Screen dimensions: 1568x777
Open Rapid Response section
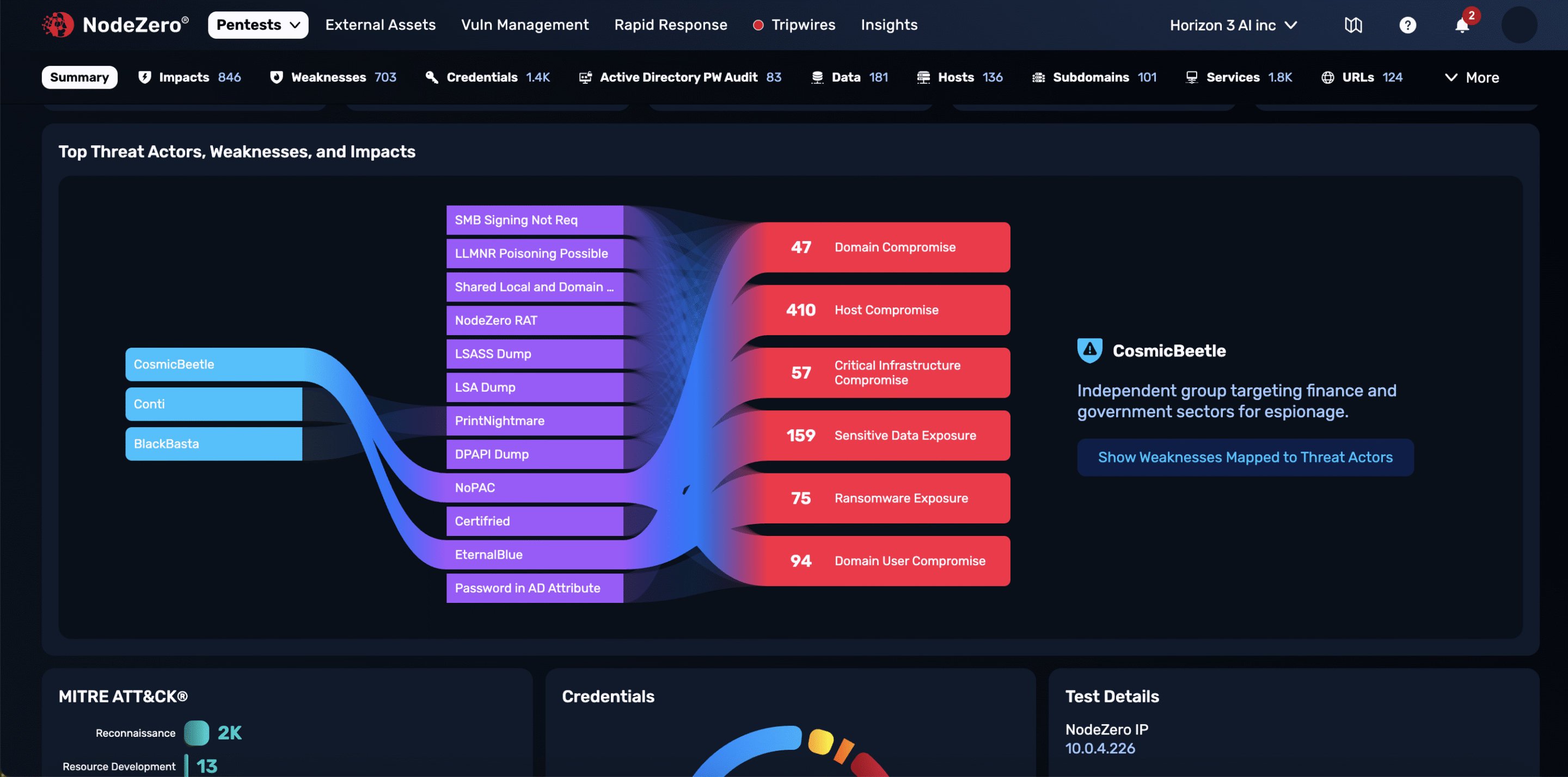coord(670,25)
